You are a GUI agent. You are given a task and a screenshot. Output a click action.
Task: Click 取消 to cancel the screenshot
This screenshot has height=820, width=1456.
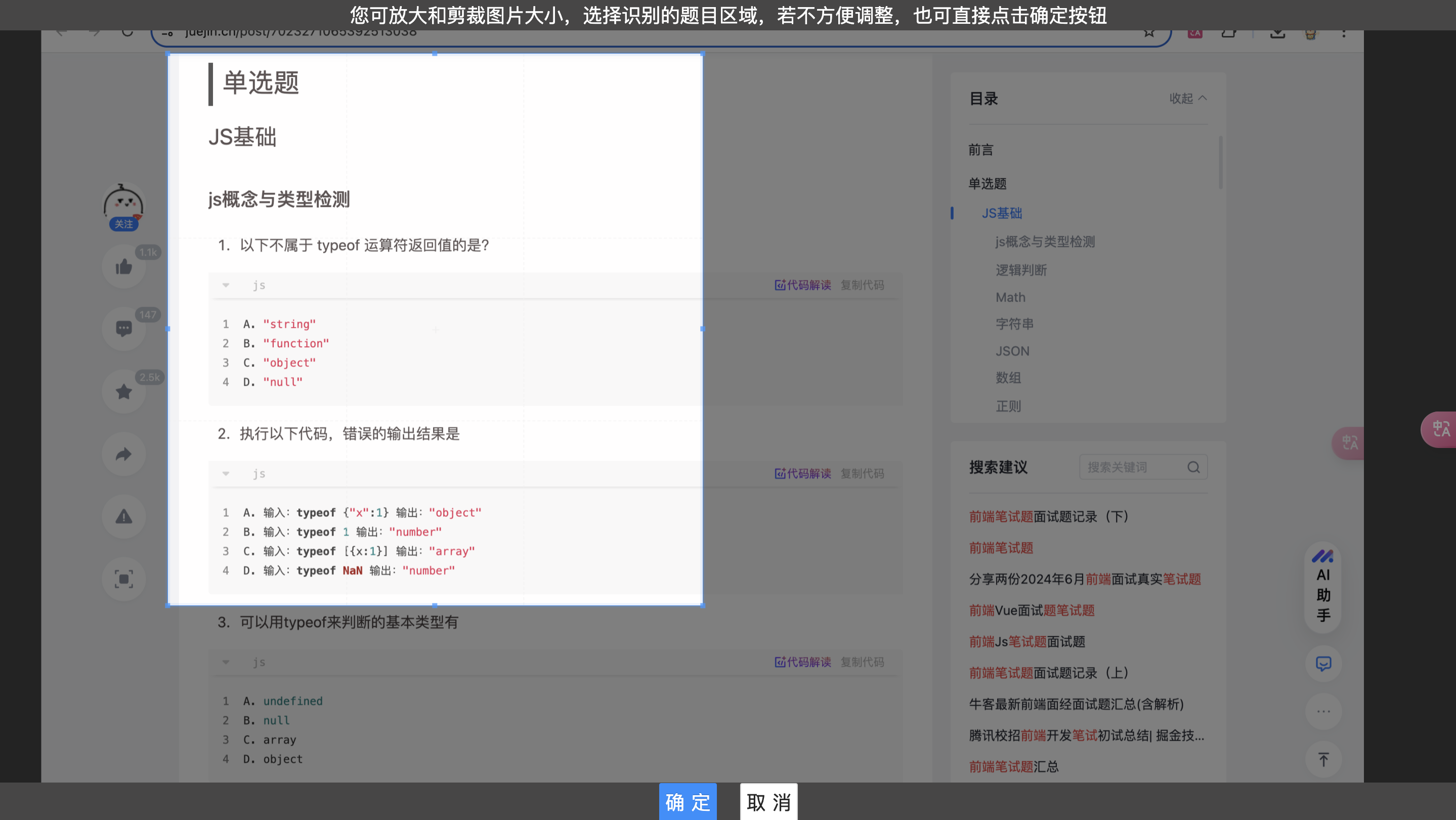coord(768,801)
